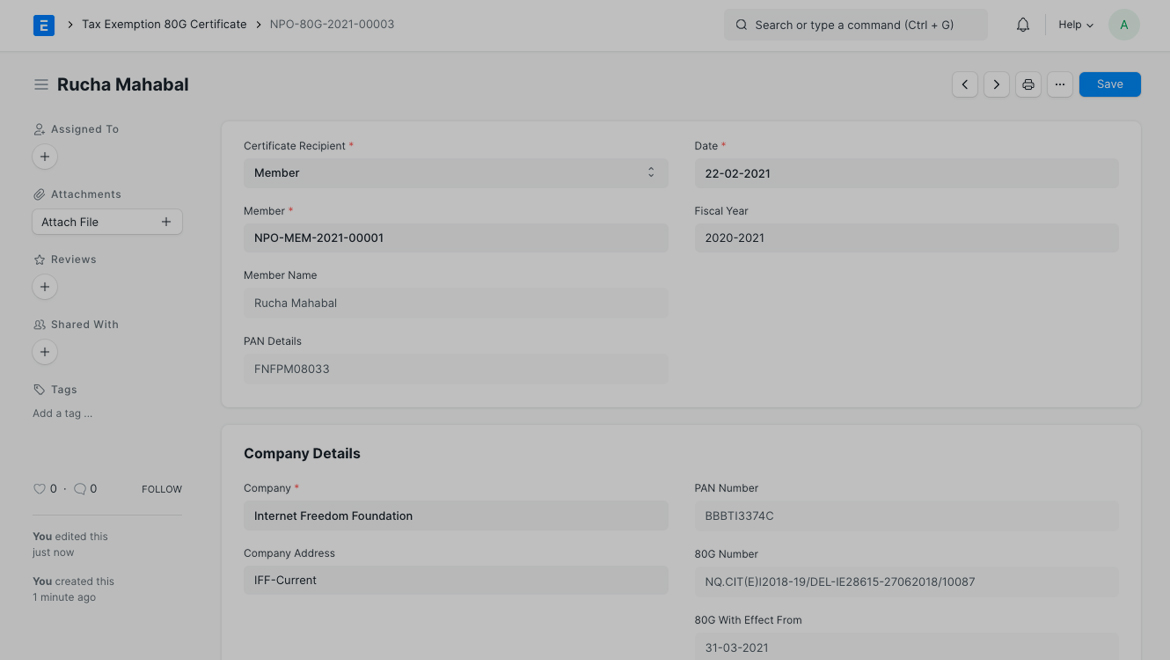Go to the next document arrow
1170x660 pixels.
(996, 85)
